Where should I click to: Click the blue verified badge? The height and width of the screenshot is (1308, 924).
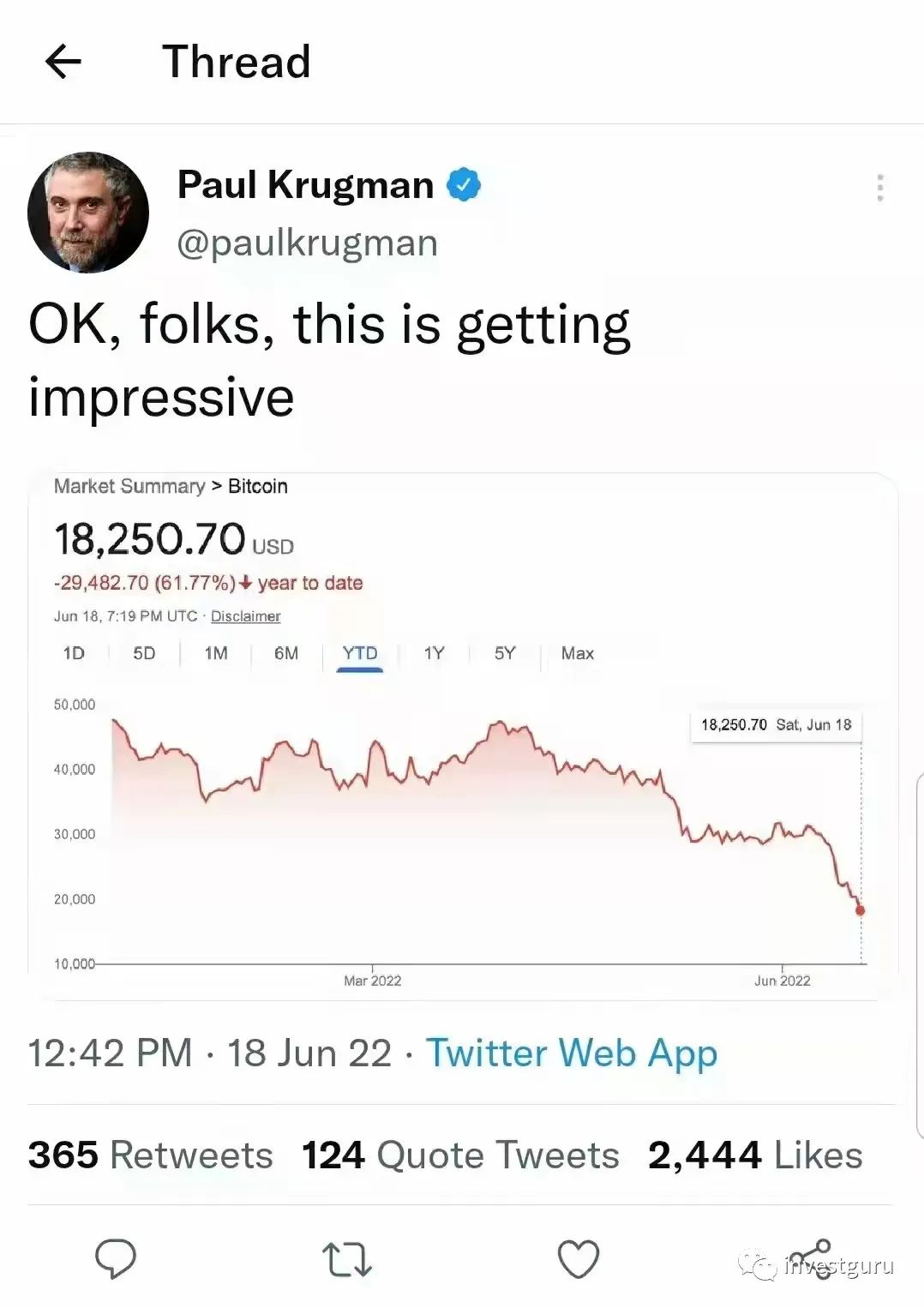464,184
